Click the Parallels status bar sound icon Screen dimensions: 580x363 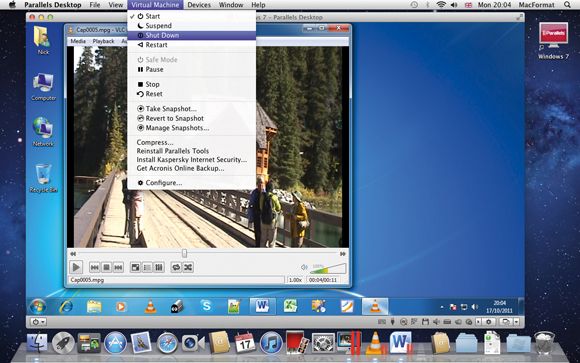coord(436,322)
